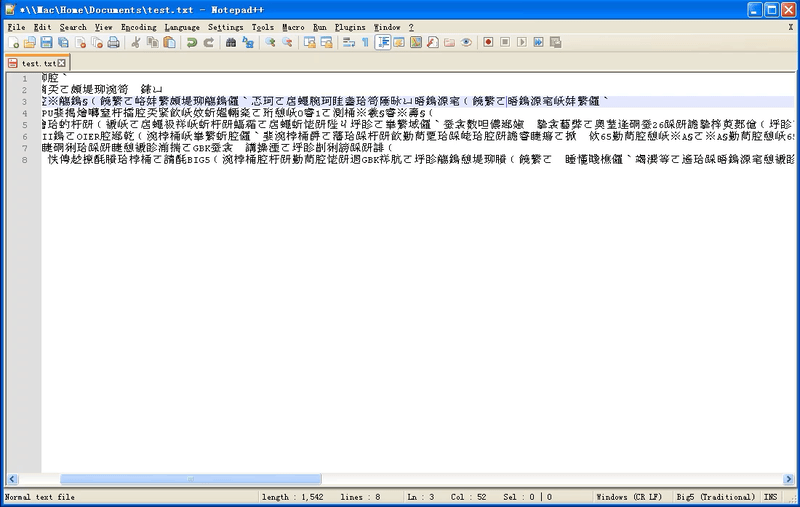Click the Save All toolbar icon
800x507 pixels.
tap(63, 43)
